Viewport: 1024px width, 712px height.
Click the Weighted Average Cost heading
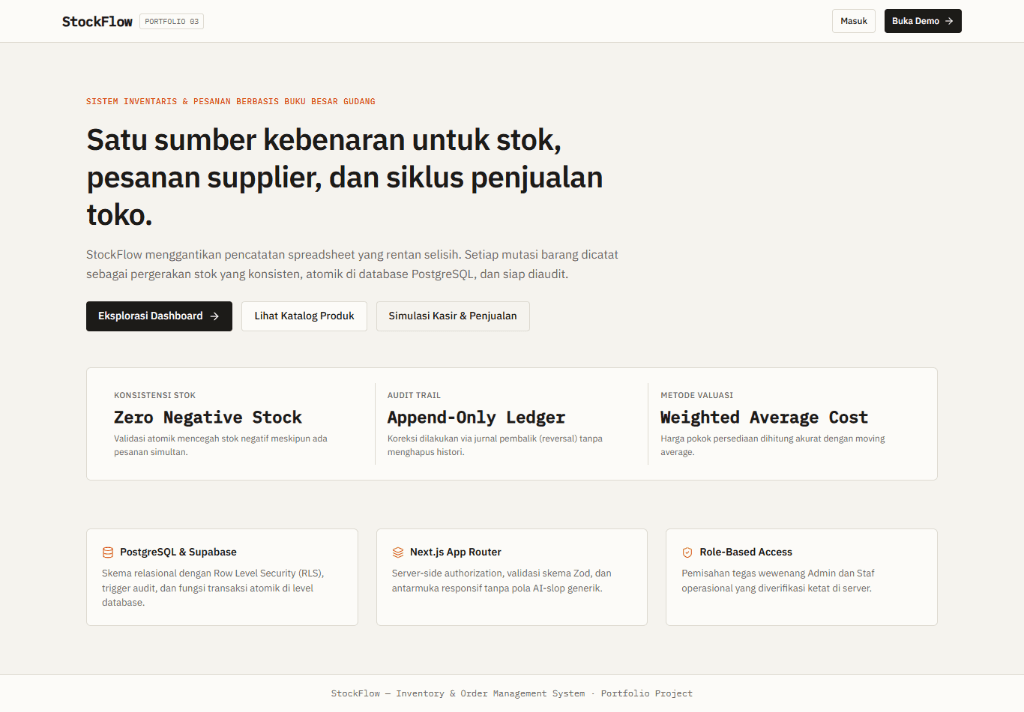click(x=764, y=417)
